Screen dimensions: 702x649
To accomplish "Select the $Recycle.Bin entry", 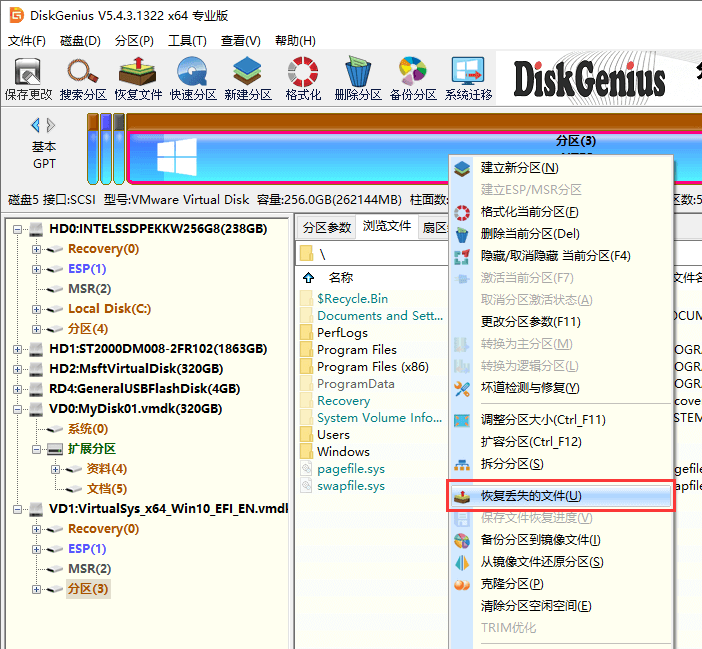I will pos(352,299).
